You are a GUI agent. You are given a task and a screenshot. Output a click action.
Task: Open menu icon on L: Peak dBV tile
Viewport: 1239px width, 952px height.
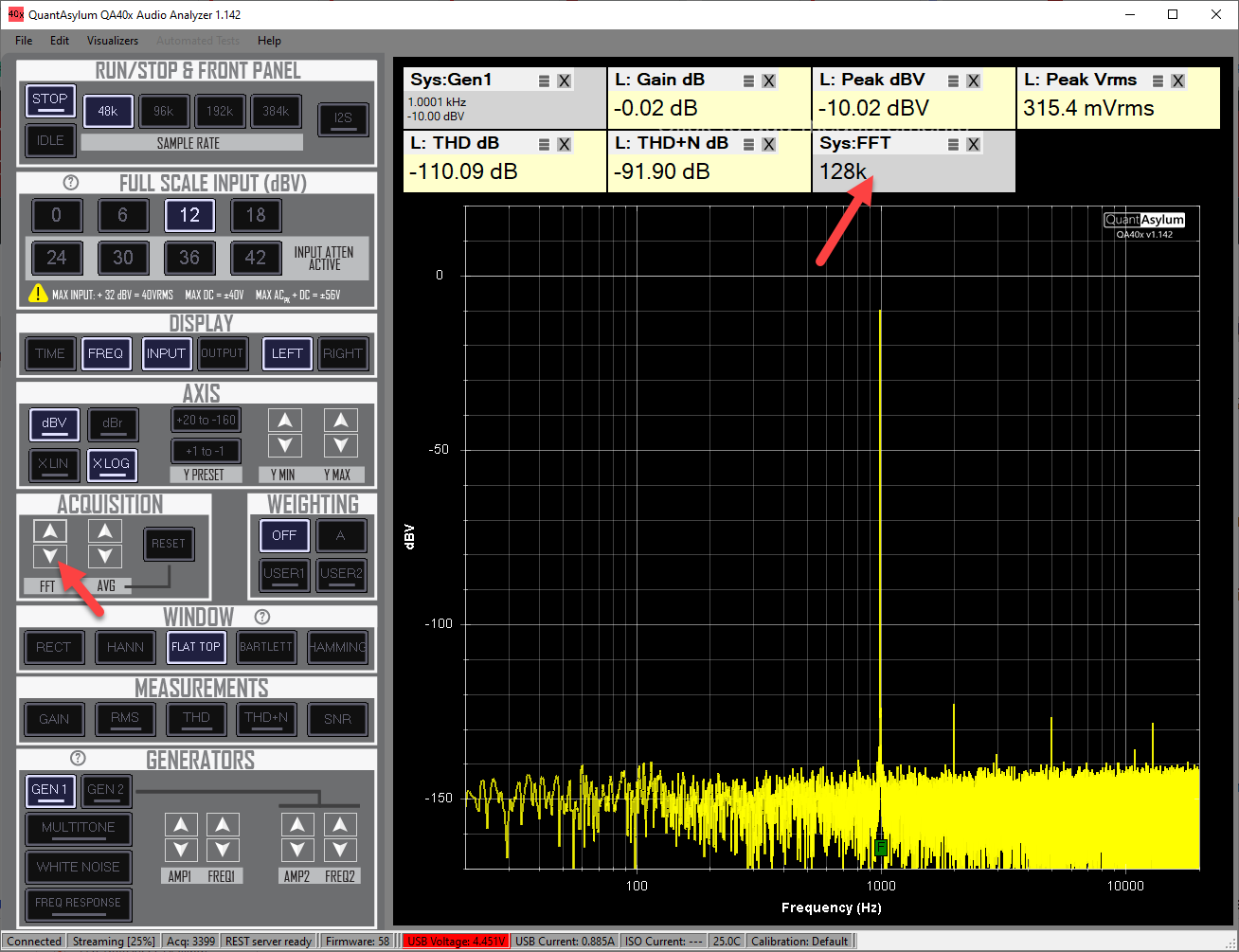pos(954,81)
